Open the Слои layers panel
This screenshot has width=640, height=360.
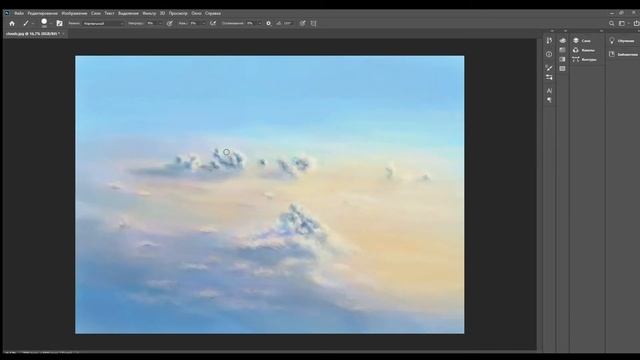582,40
